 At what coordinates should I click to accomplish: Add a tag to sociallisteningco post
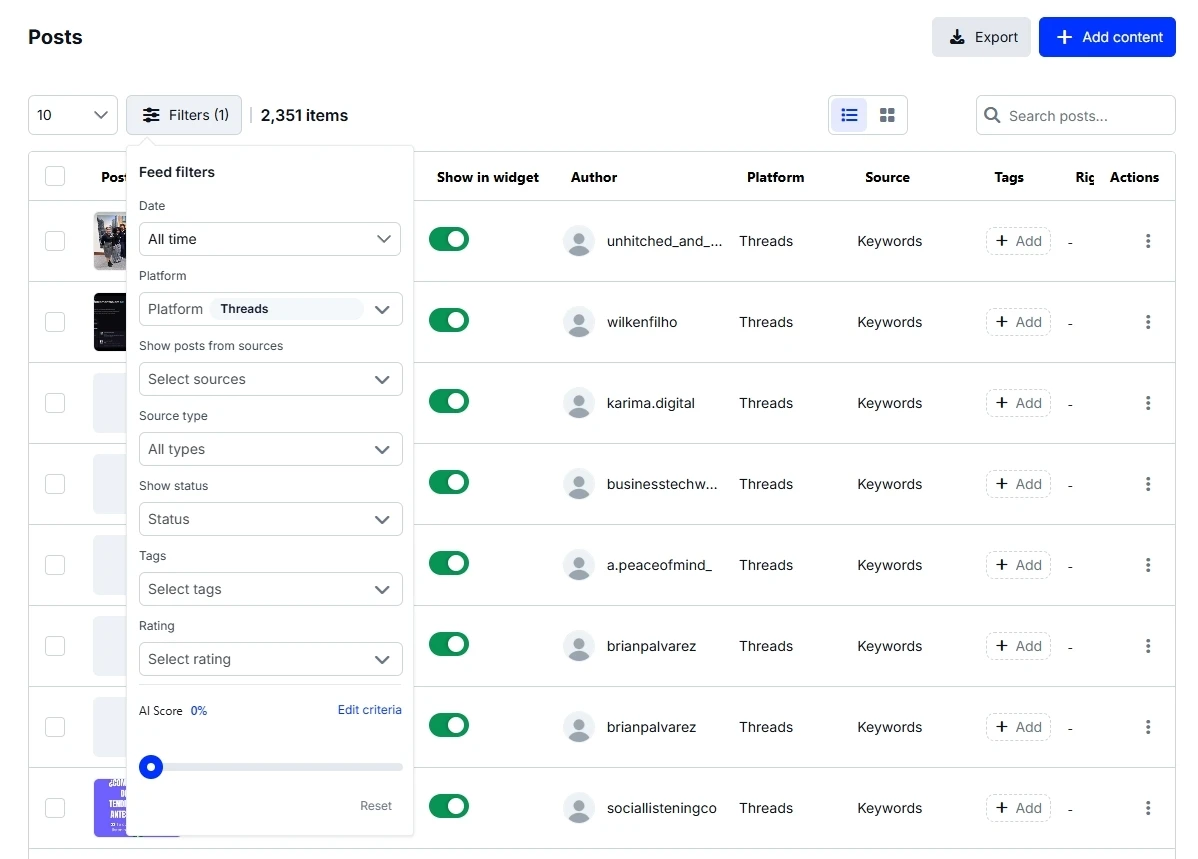tap(1018, 809)
